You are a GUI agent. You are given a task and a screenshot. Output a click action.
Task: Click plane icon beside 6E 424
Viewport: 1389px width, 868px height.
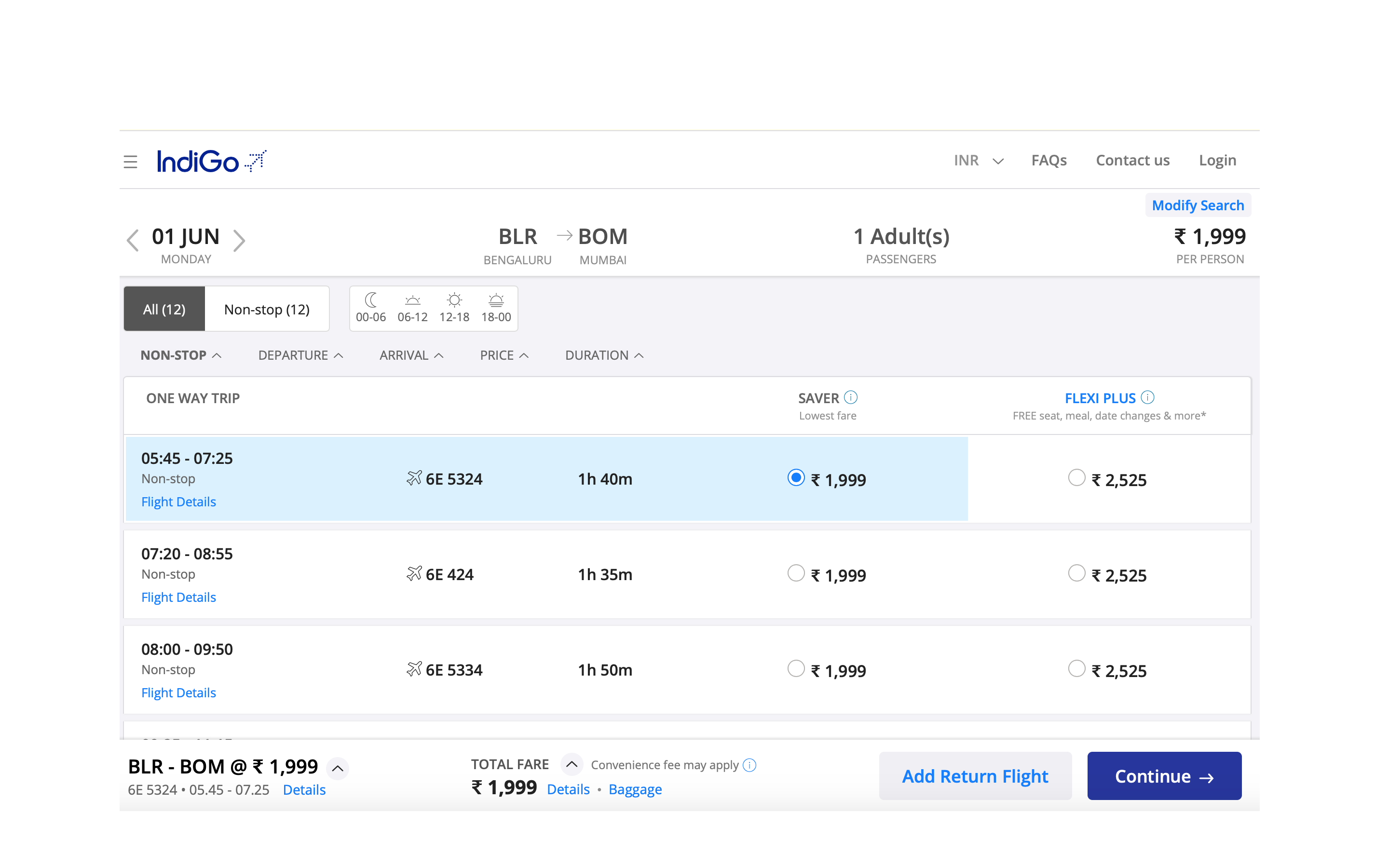(x=414, y=573)
